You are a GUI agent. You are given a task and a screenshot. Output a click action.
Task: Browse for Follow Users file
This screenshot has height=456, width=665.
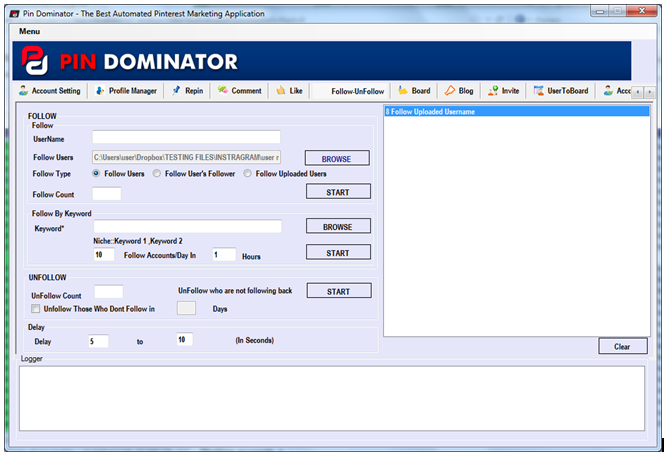coord(337,158)
